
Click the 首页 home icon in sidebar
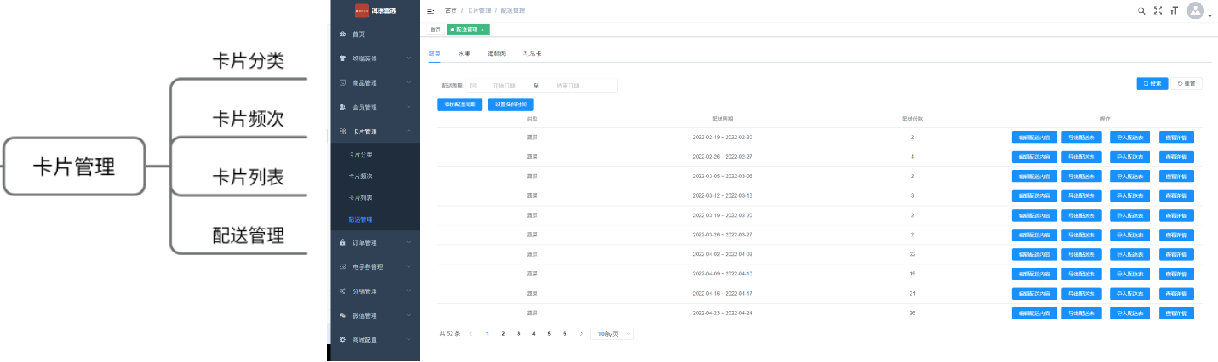pos(343,34)
